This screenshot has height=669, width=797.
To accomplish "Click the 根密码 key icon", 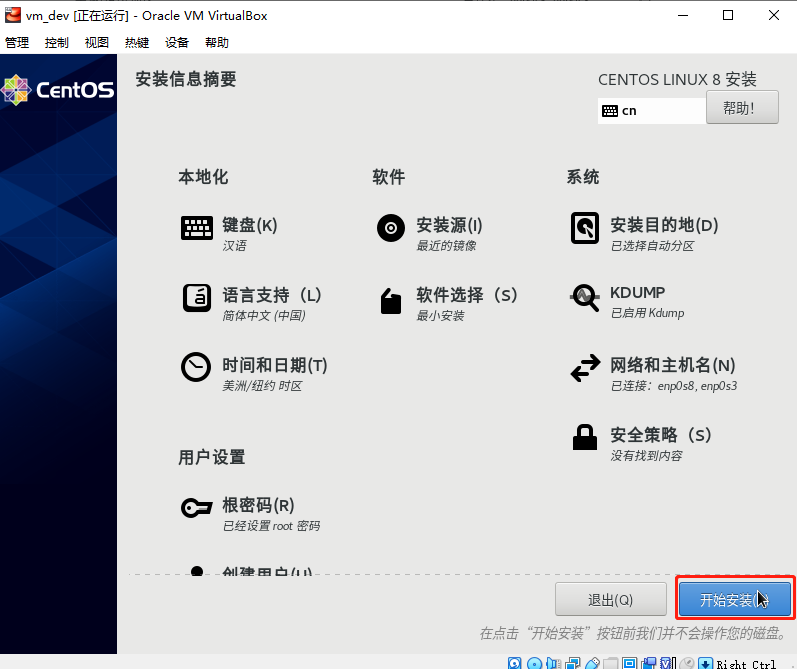I will [196, 507].
